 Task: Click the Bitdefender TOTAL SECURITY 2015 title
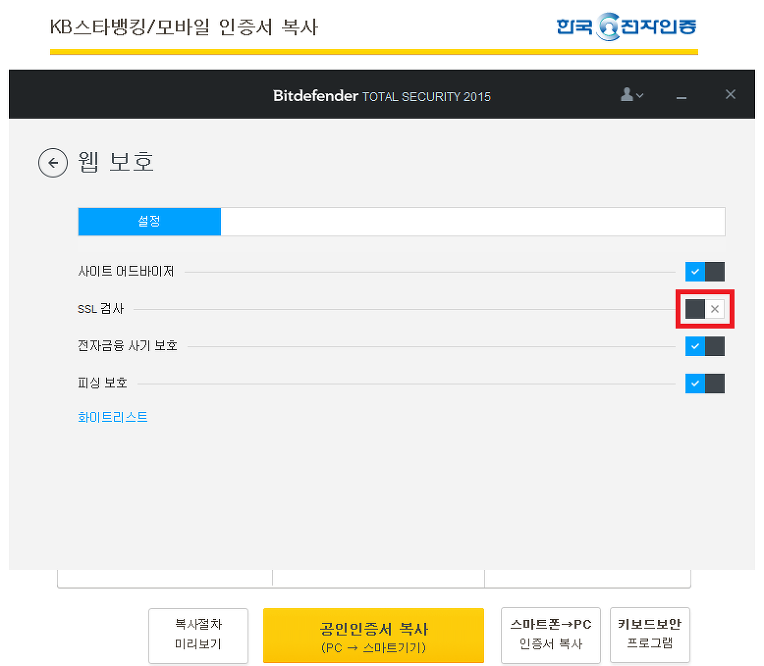(382, 96)
